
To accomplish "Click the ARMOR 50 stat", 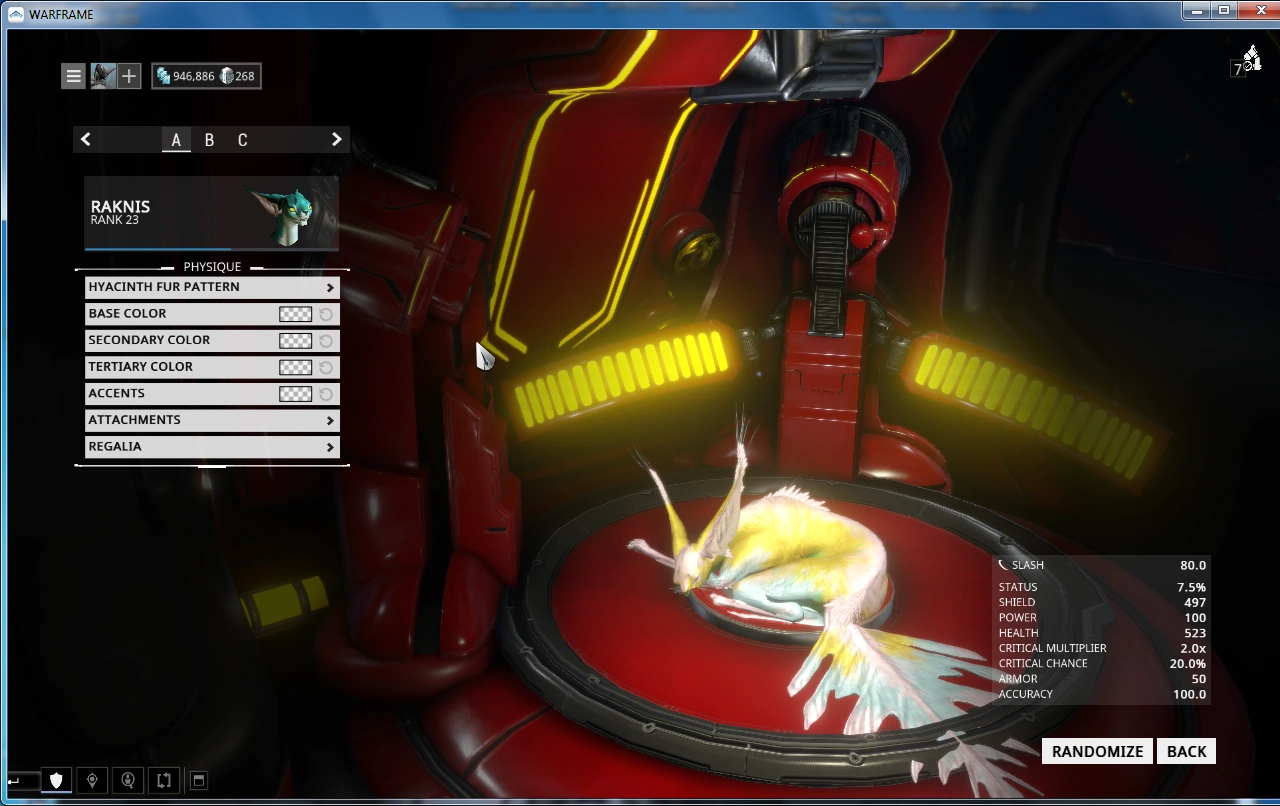I will point(1101,679).
